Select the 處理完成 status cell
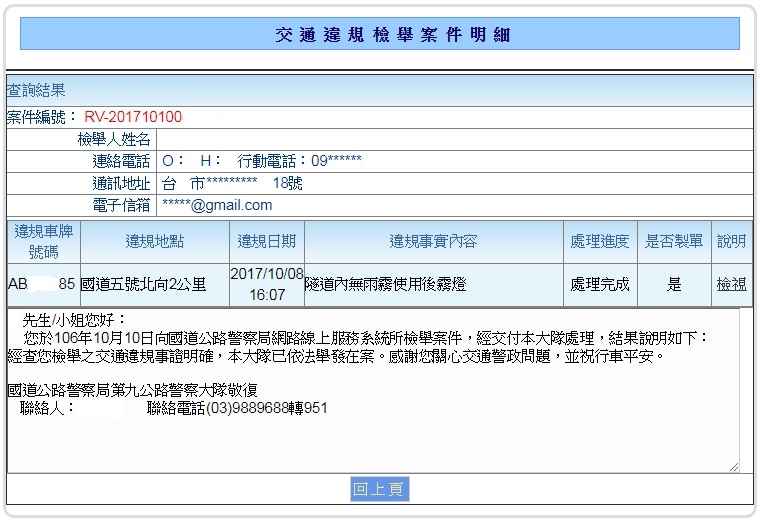Viewport: 760px width, 521px height. click(600, 284)
